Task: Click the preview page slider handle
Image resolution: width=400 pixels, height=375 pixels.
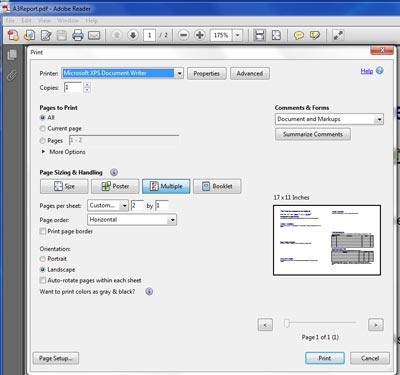Action: click(287, 323)
